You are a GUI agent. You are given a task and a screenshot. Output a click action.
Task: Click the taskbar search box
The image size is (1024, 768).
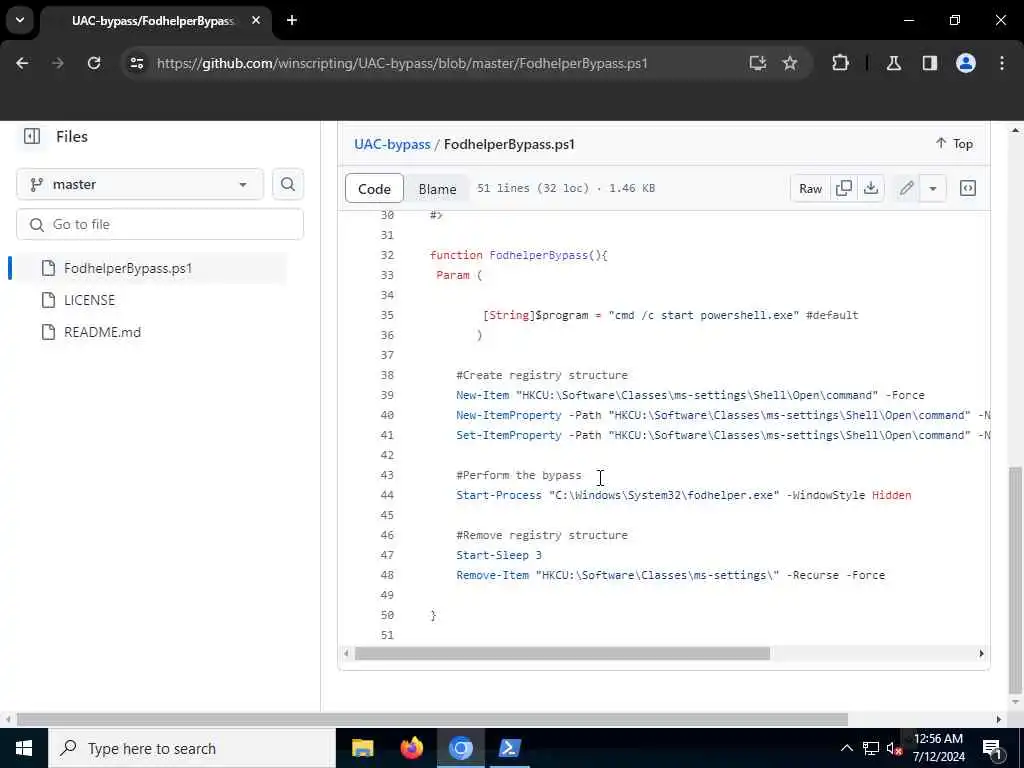192,748
